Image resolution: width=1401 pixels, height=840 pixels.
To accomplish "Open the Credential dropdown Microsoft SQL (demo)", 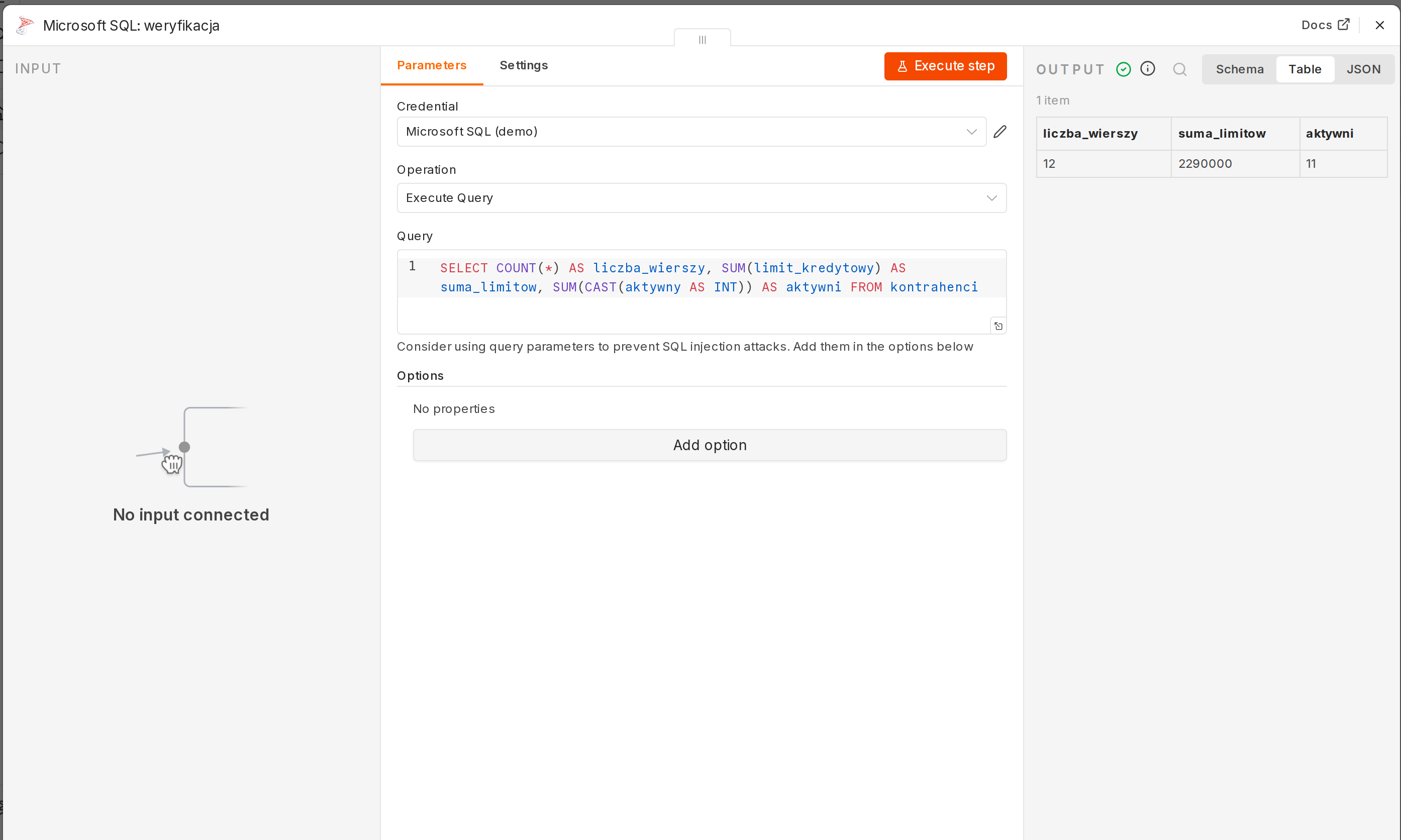I will 691,131.
